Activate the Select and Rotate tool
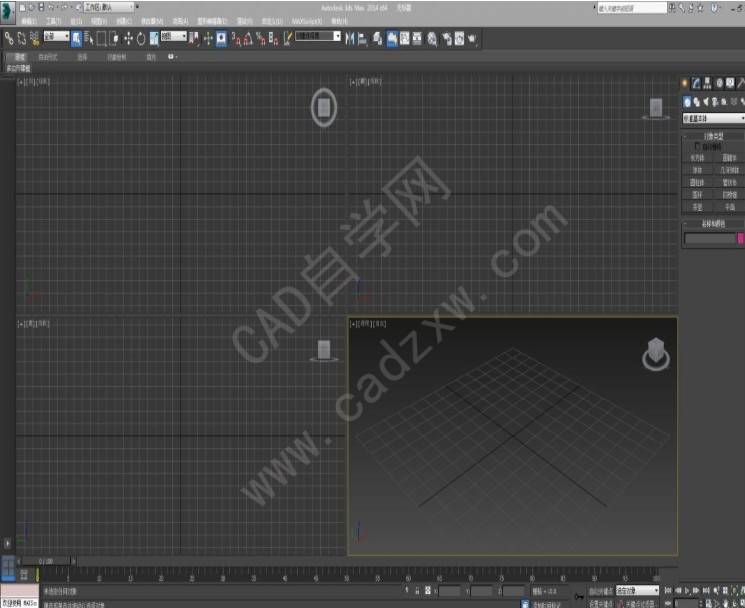 click(141, 39)
